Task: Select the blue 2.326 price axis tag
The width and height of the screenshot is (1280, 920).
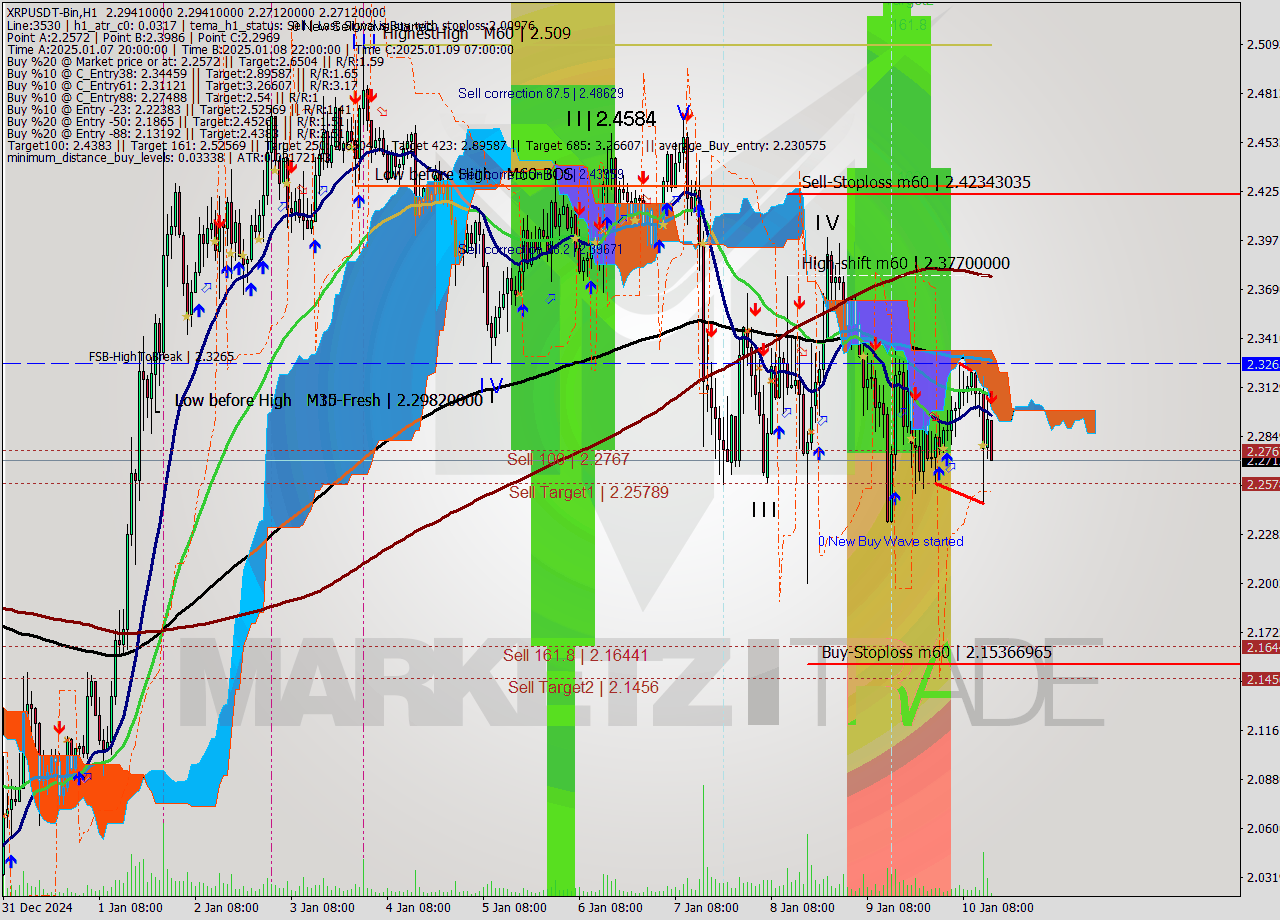Action: (1260, 364)
